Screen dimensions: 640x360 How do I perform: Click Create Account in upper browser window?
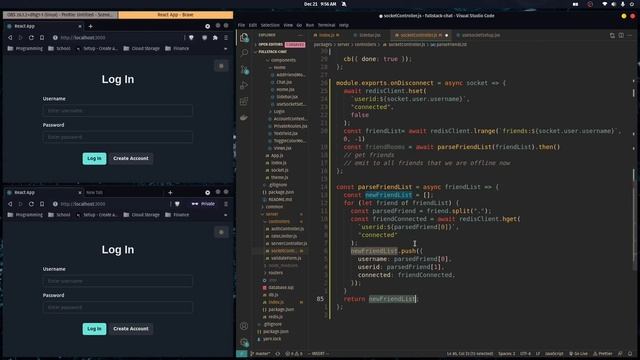[131, 158]
